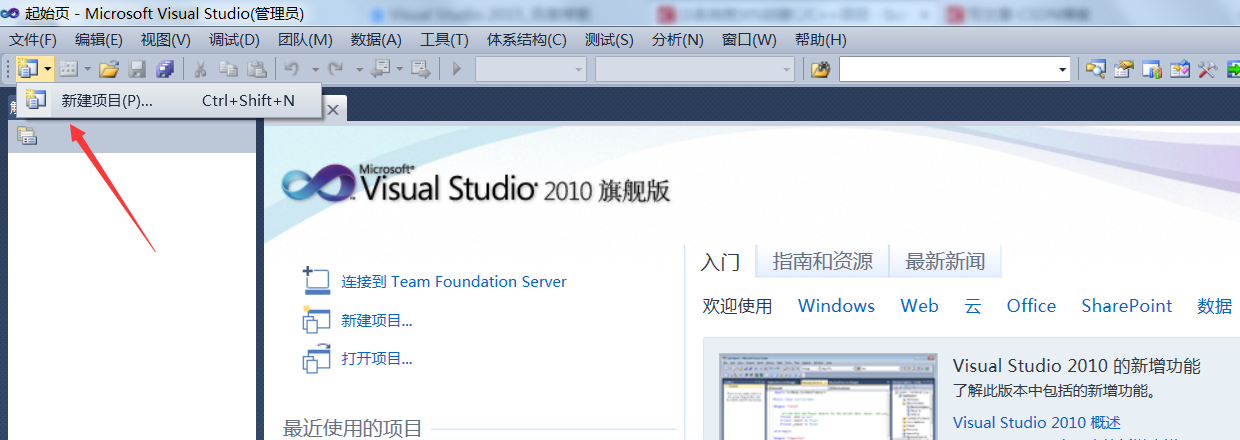Screen dimensions: 1240x440
Task: Click the 最近使用的项目 heading
Action: tap(353, 428)
